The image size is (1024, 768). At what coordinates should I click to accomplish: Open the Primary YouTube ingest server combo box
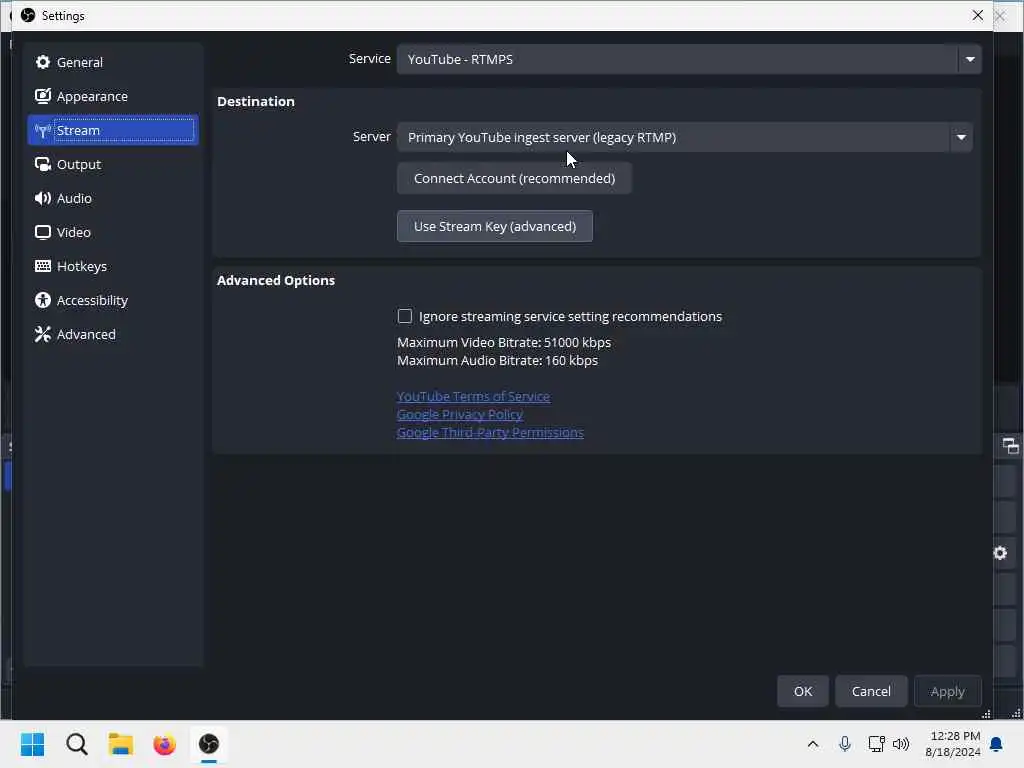click(684, 137)
